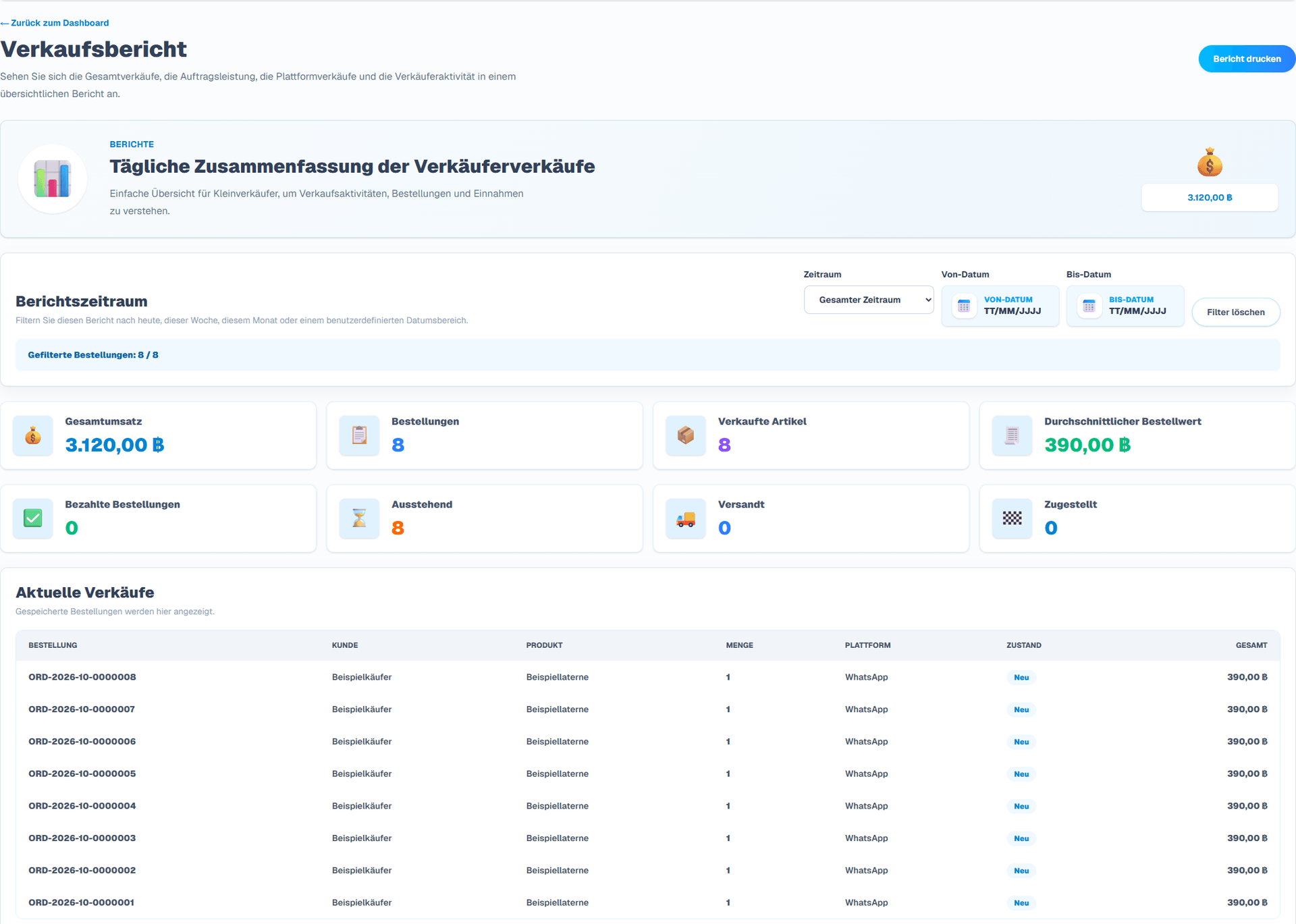Click the Verkaufte Artikel package icon
Viewport: 1296px width, 924px height.
point(686,436)
